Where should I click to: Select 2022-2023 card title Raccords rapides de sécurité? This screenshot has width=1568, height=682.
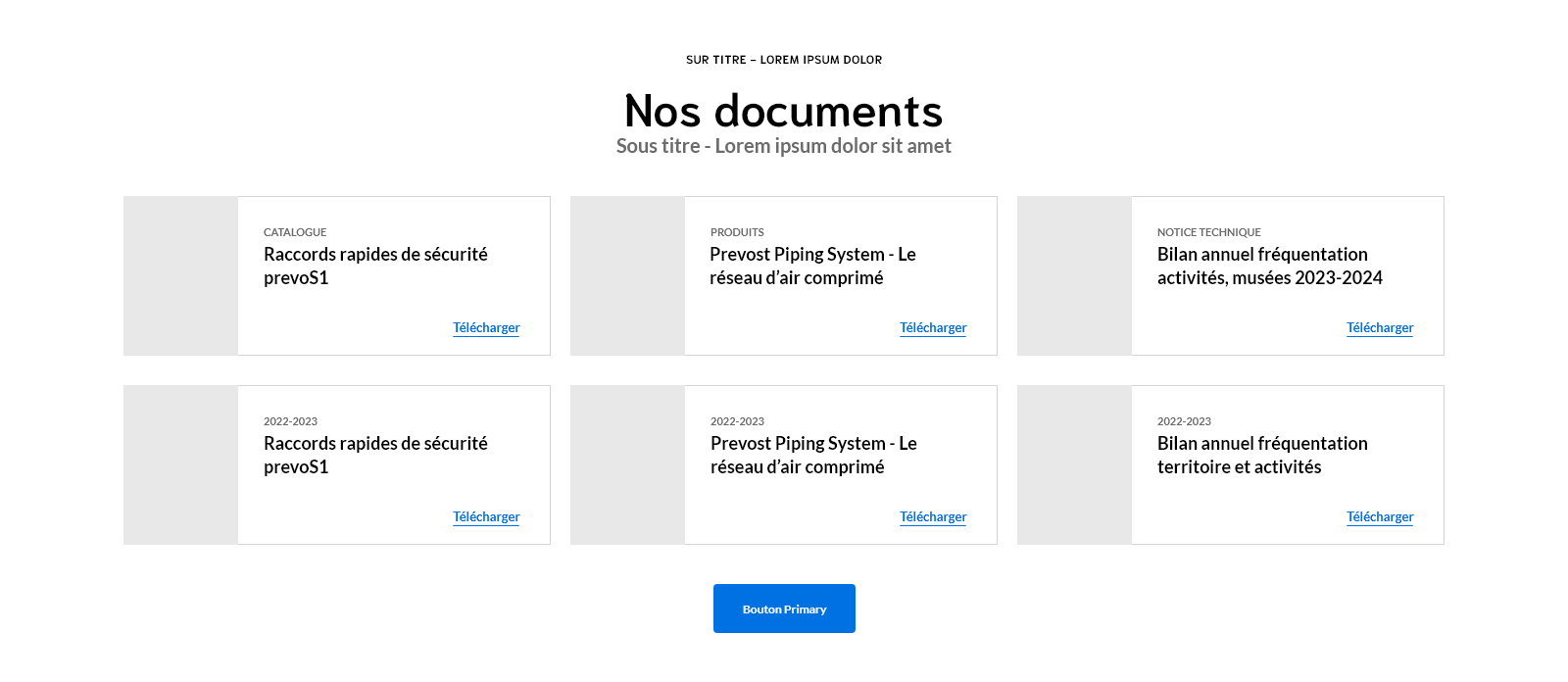375,455
